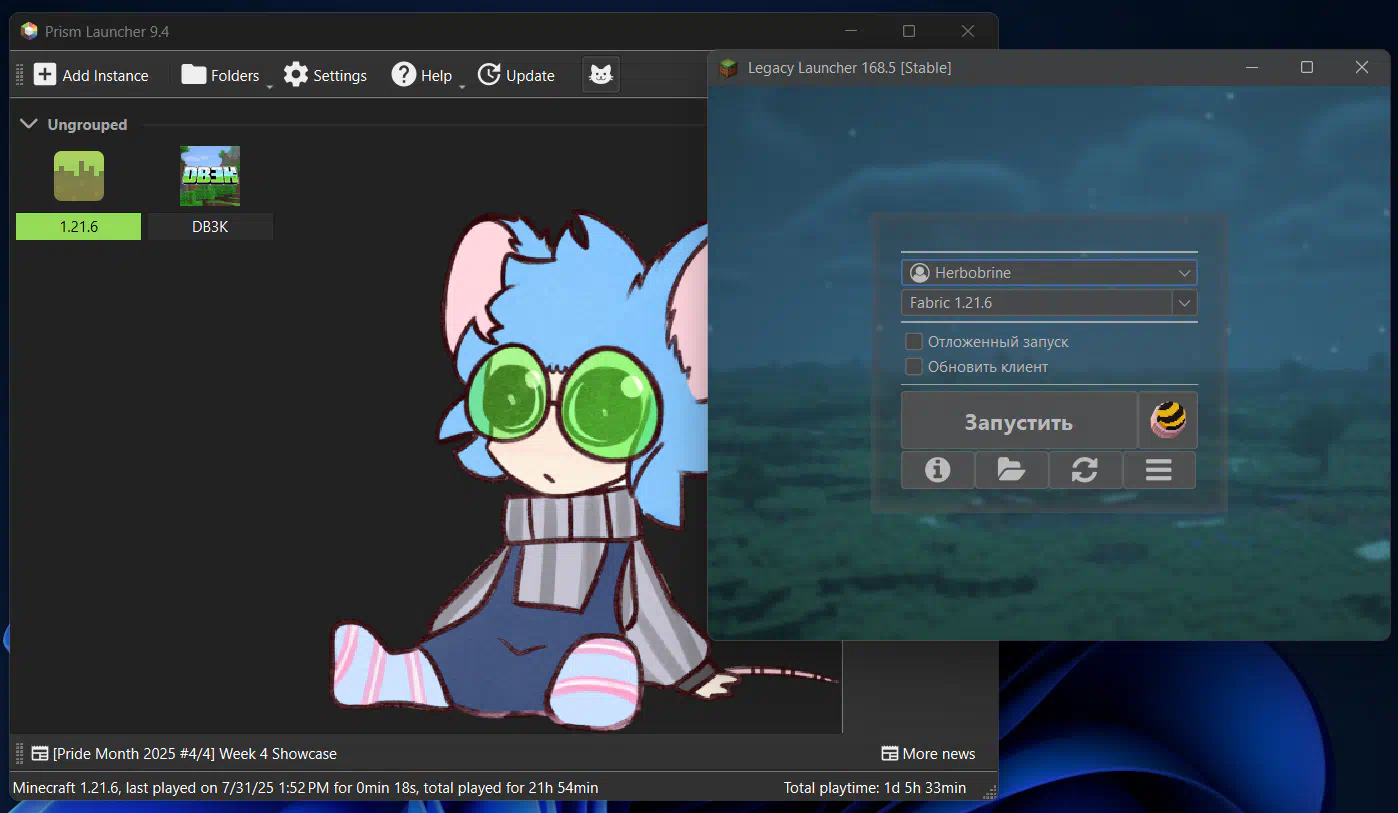Open Prism Launcher Settings

pos(325,75)
